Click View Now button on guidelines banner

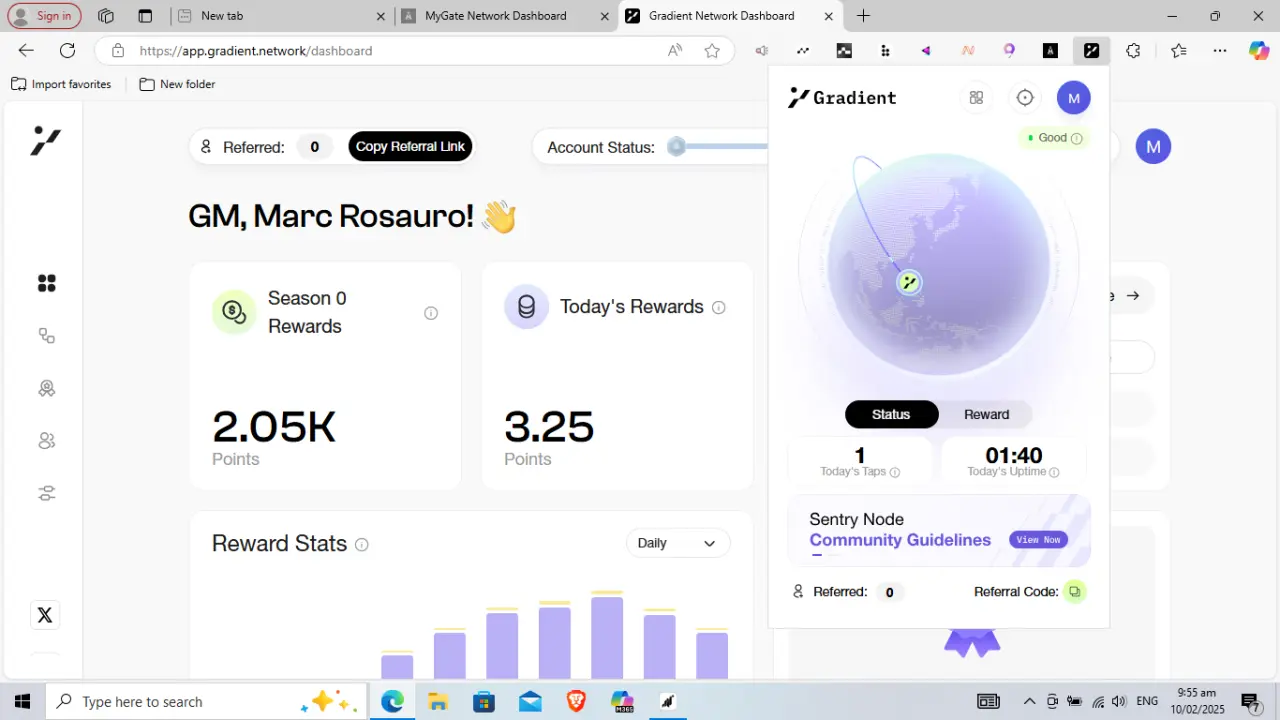[x=1038, y=540]
